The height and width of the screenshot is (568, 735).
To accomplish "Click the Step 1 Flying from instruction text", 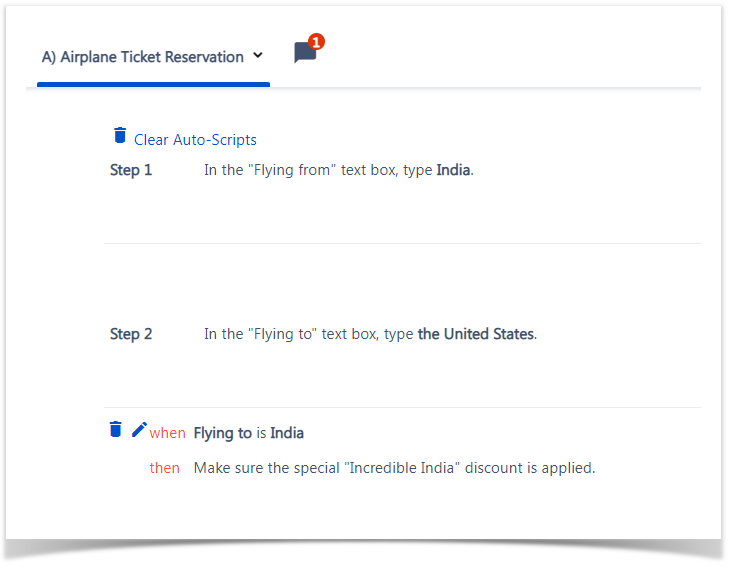I will 339,170.
